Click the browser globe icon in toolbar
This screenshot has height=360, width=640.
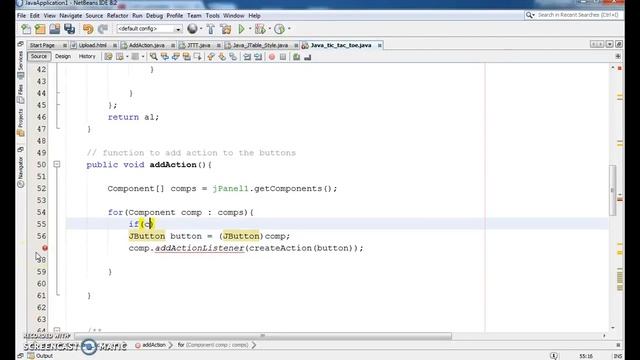[192, 29]
